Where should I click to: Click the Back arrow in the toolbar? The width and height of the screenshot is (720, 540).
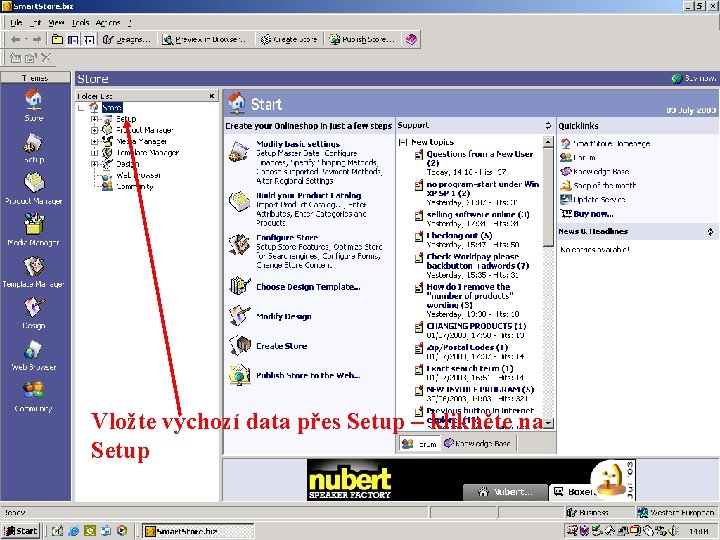point(16,39)
